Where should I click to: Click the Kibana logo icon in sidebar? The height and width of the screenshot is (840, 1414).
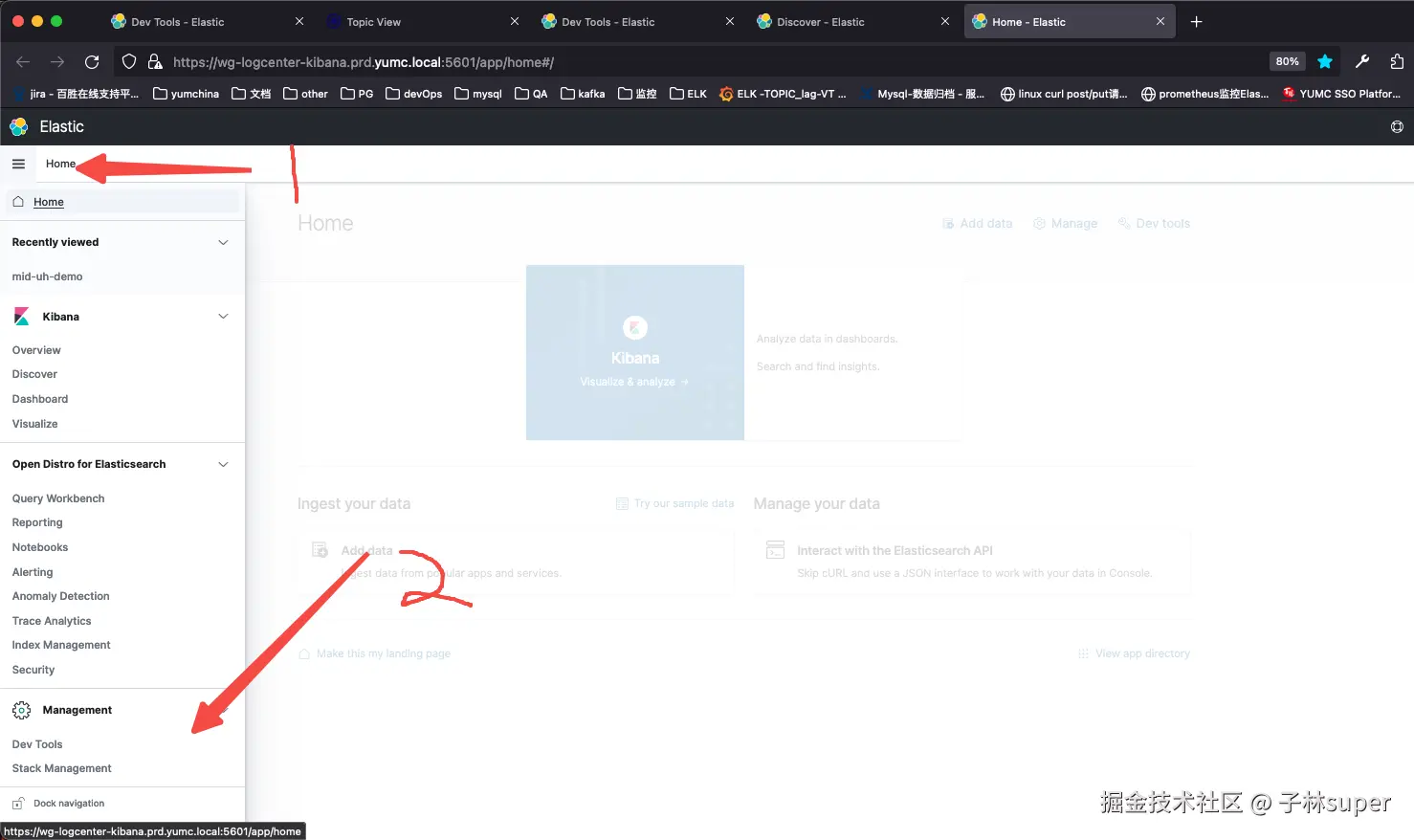[x=21, y=317]
